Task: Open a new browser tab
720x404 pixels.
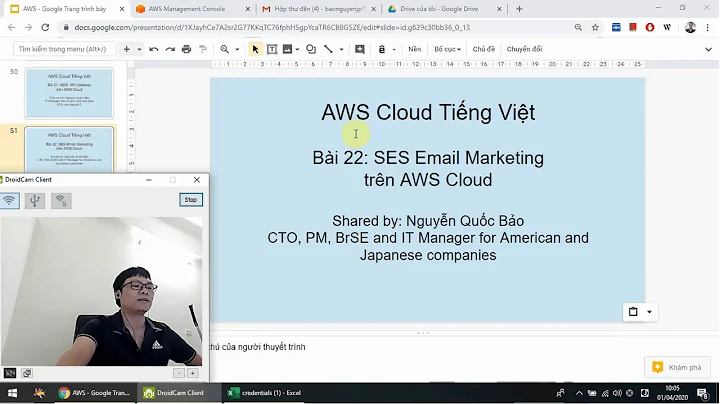Action: tap(519, 9)
